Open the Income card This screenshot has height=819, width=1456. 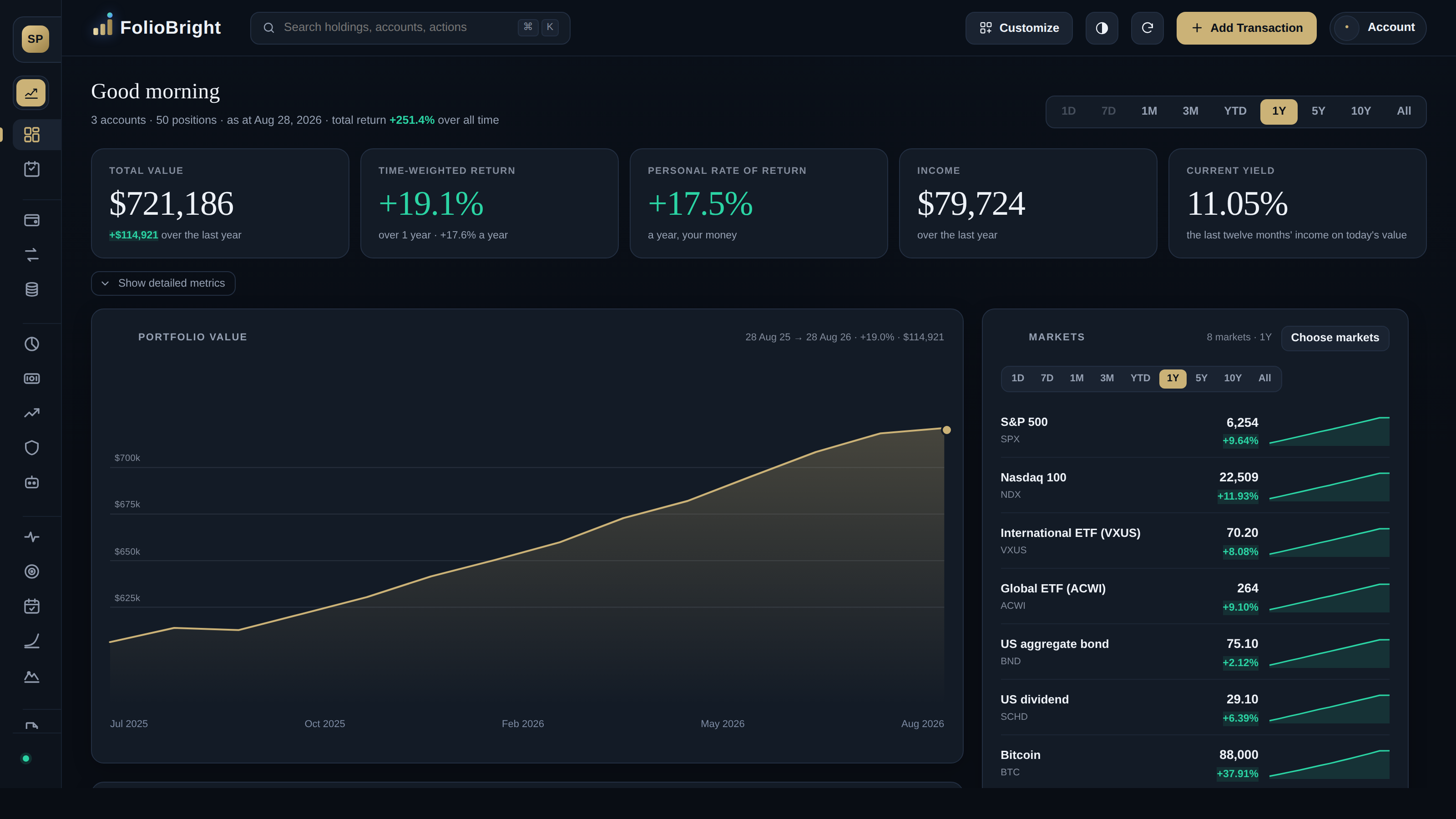coord(1028,203)
